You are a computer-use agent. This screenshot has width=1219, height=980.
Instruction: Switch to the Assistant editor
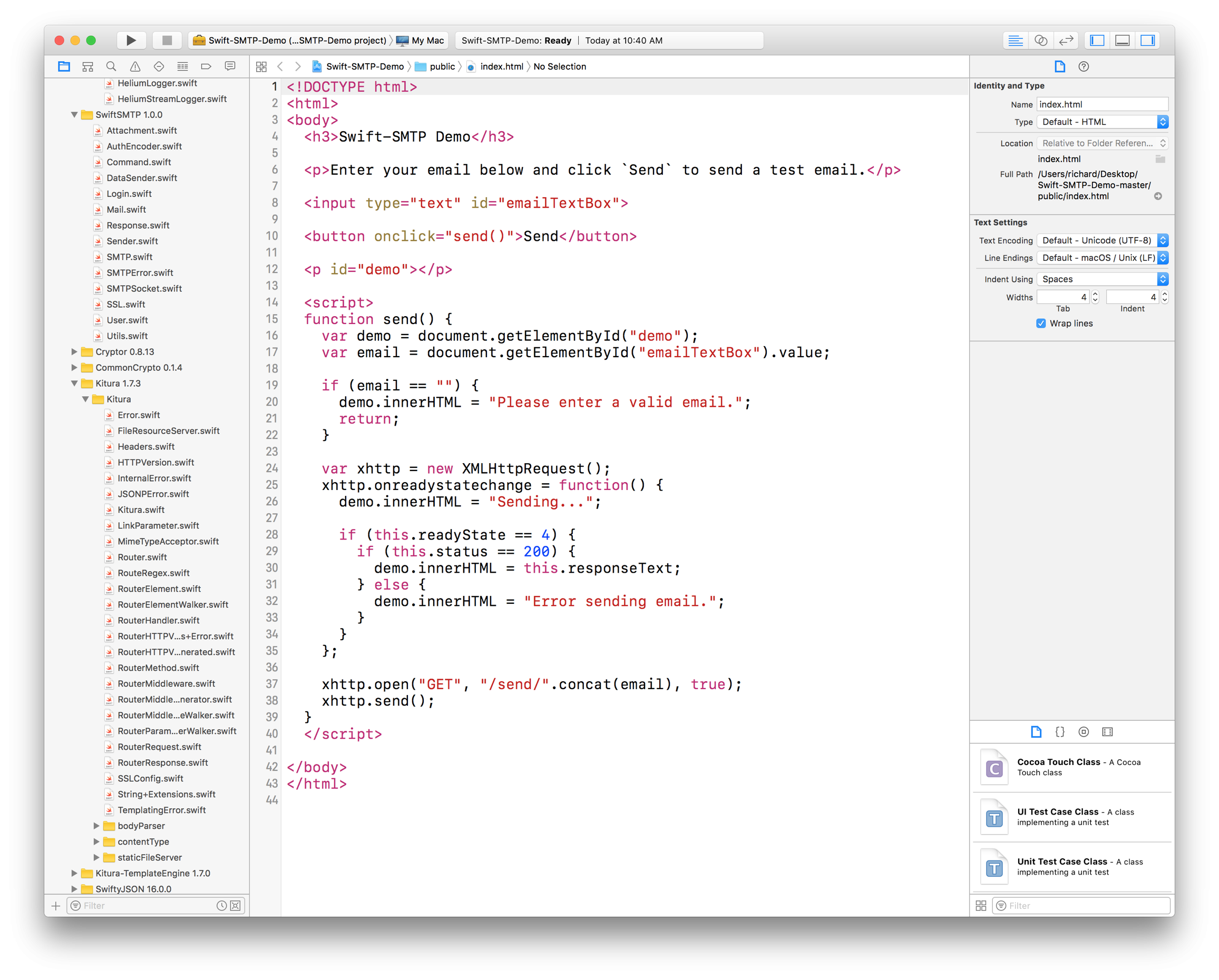[x=1040, y=40]
